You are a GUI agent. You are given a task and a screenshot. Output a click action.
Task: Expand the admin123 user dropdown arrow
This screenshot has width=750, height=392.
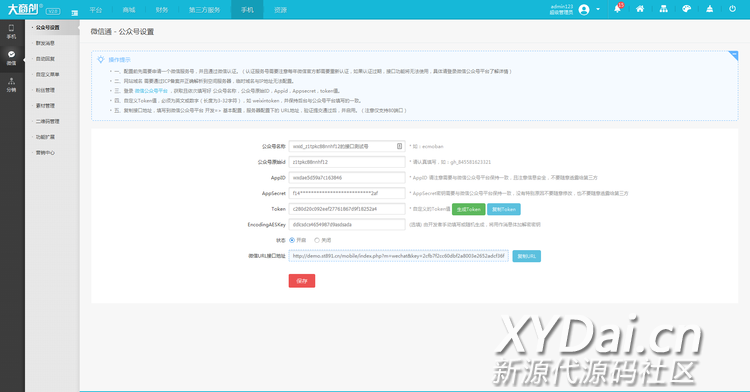pos(598,9)
